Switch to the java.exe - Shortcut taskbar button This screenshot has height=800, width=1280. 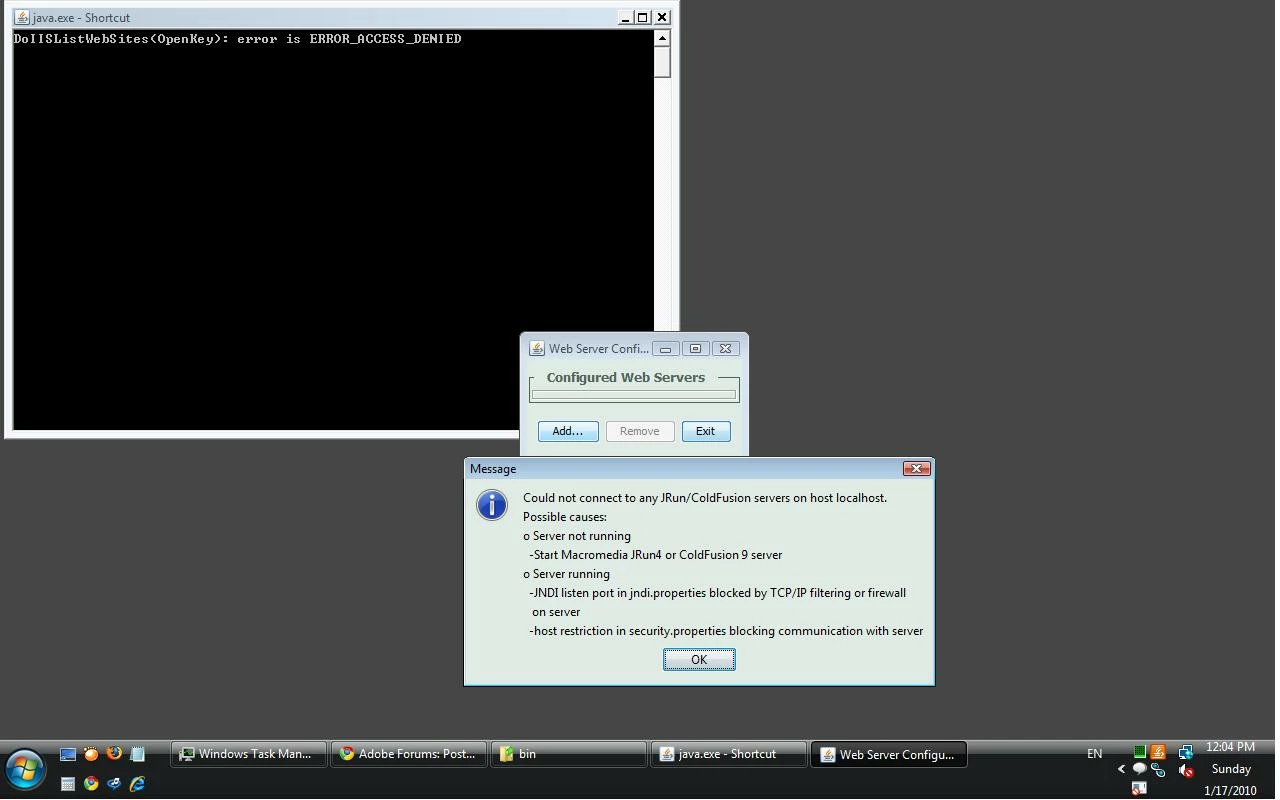coord(729,754)
